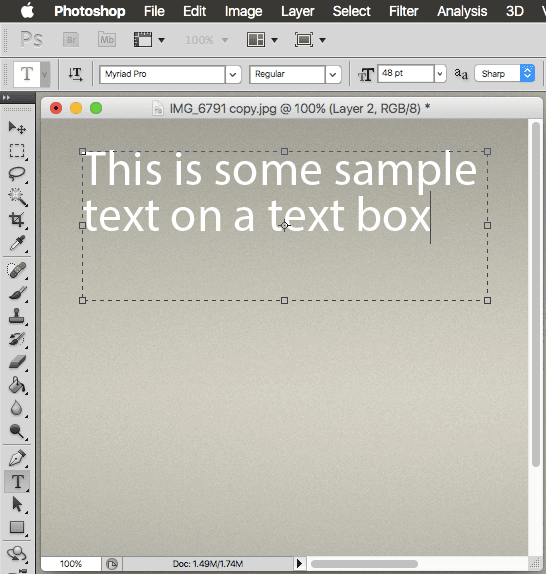Launch Mini Bridge with the Mb icon

pyautogui.click(x=107, y=40)
